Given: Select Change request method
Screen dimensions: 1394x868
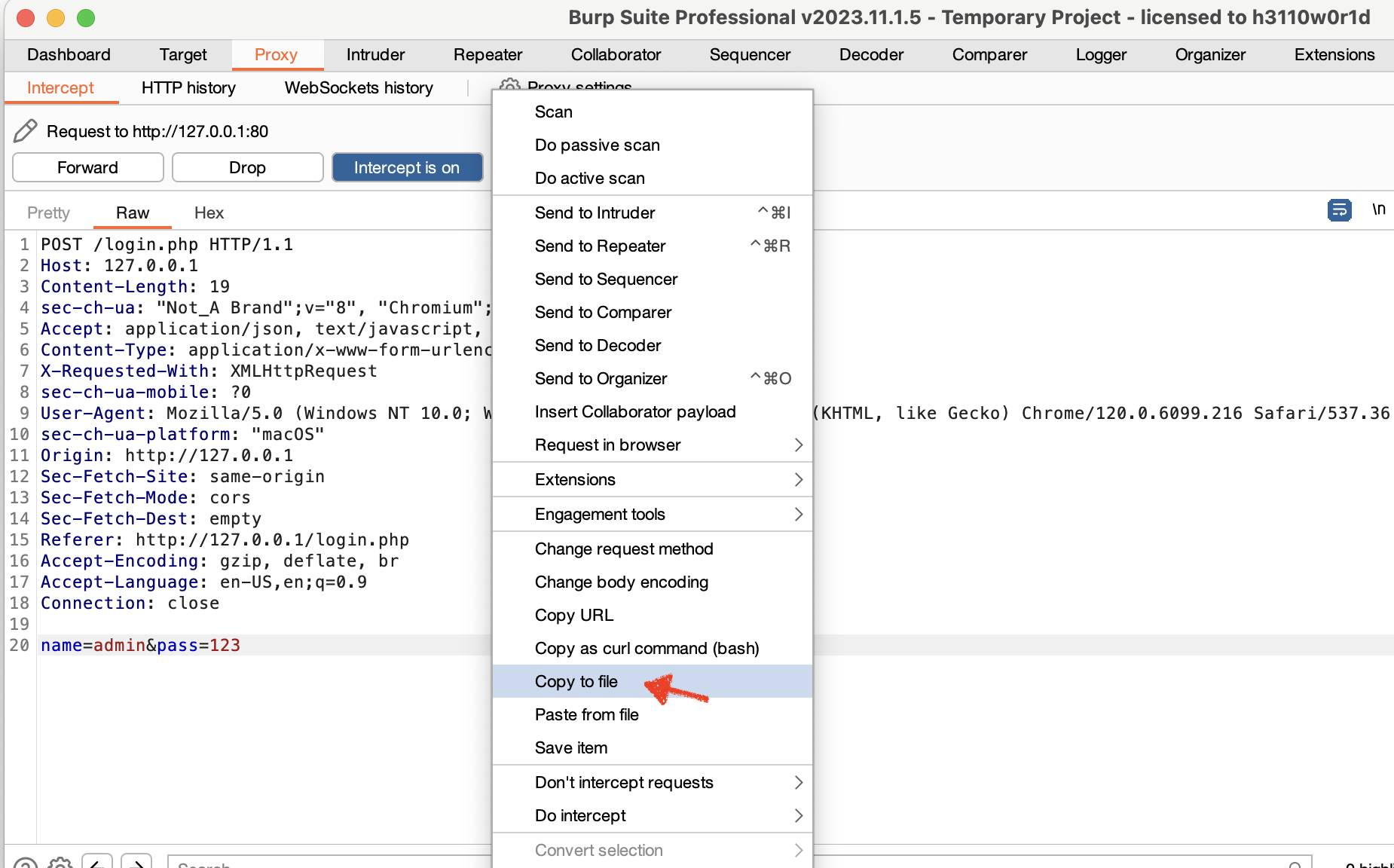Looking at the screenshot, I should 653,549.
